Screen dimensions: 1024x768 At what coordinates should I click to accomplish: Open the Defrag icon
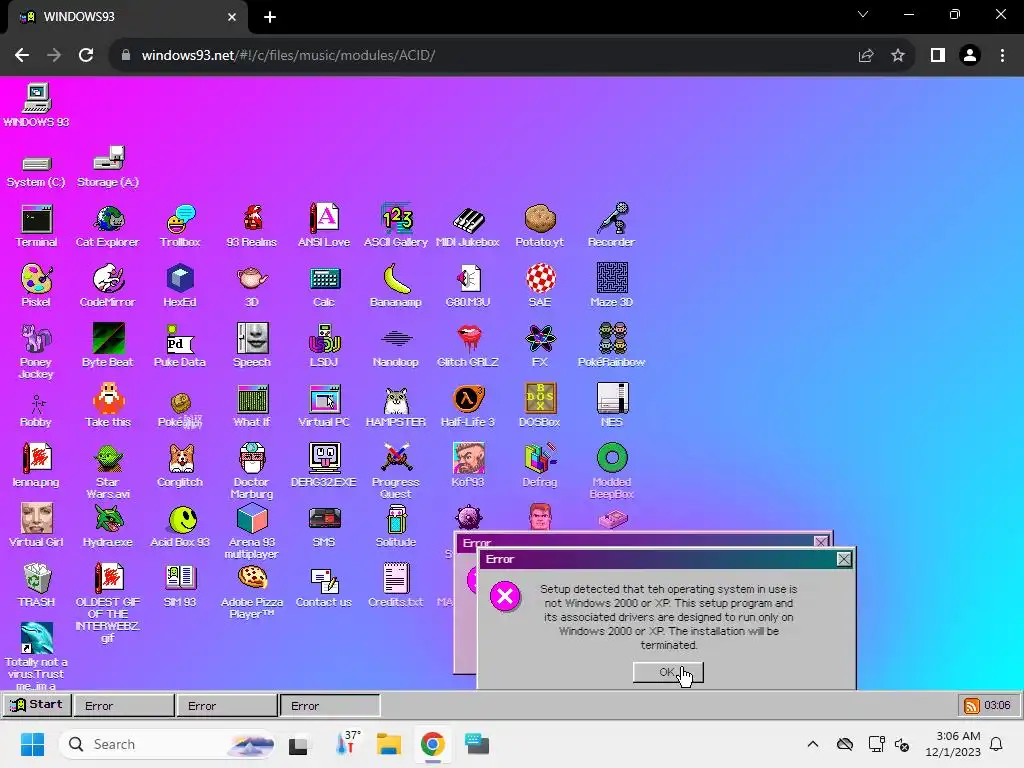pyautogui.click(x=540, y=465)
